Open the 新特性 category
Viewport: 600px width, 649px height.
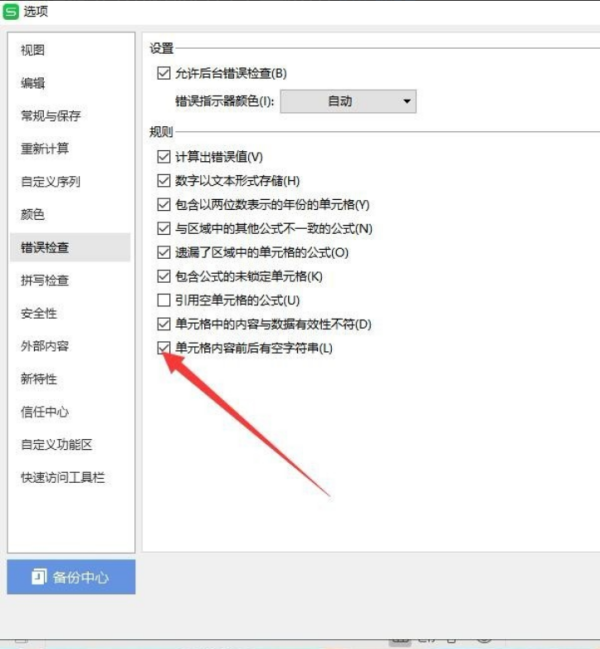pyautogui.click(x=70, y=379)
